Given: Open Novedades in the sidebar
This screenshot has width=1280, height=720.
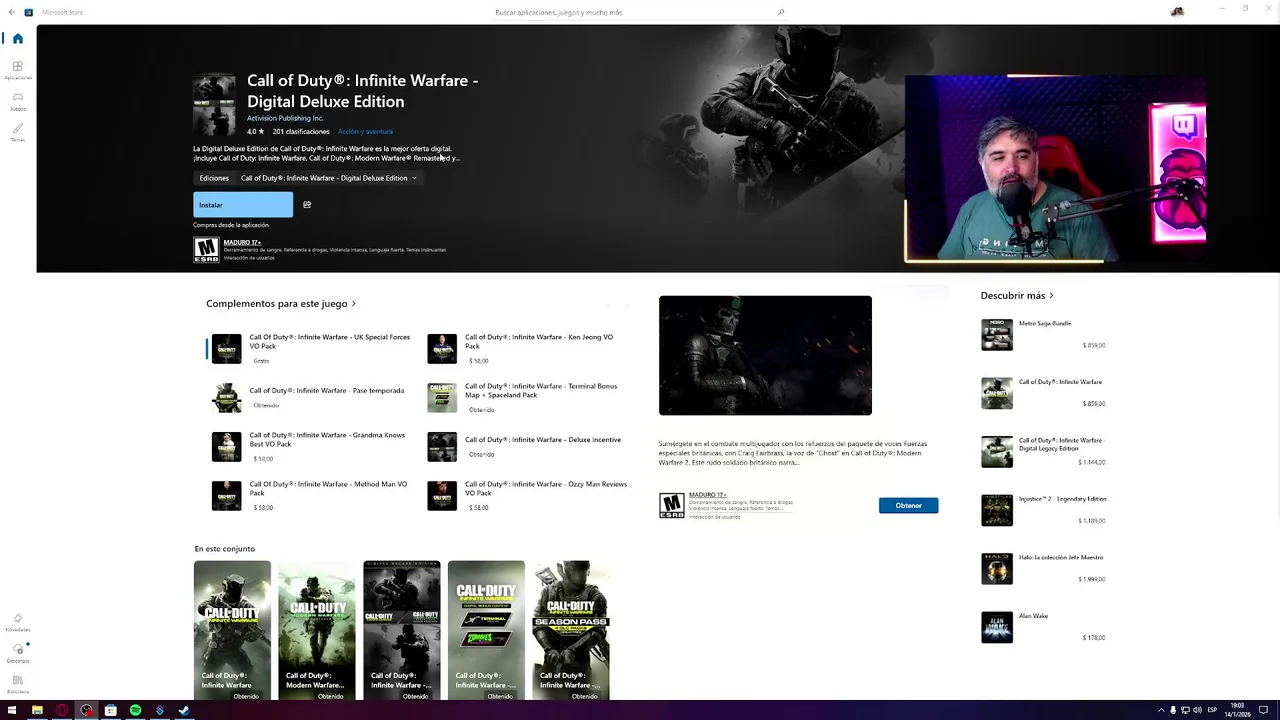Looking at the screenshot, I should [x=17, y=622].
